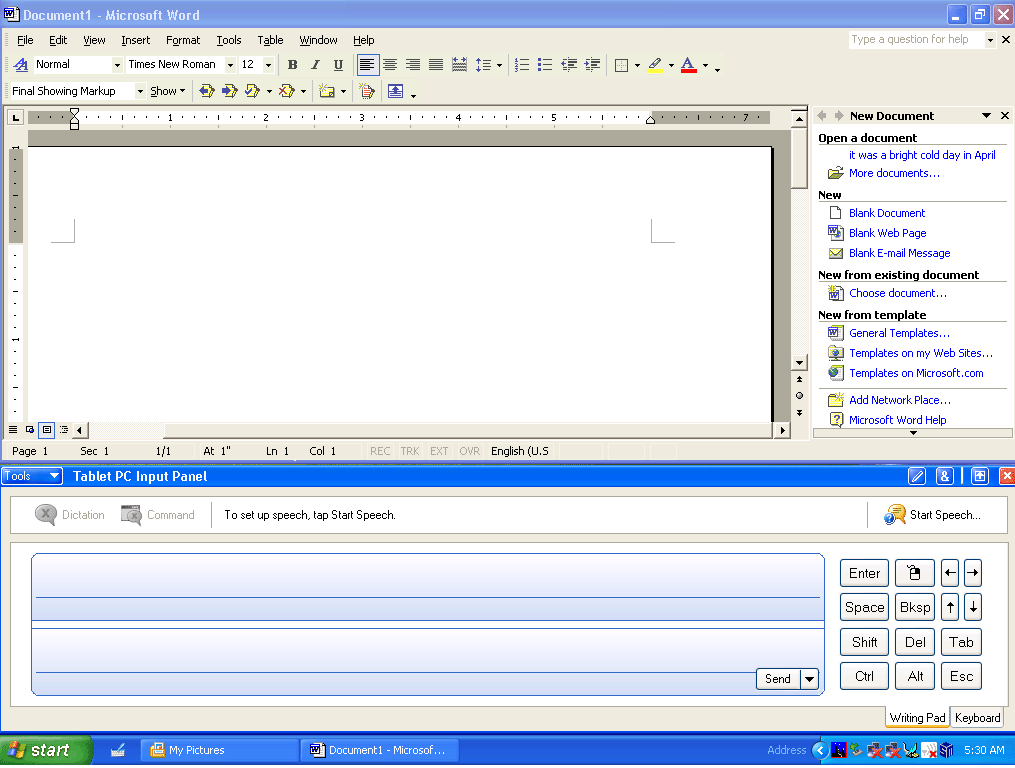
Task: Click the vertical scrollbar down arrow
Action: tap(799, 363)
